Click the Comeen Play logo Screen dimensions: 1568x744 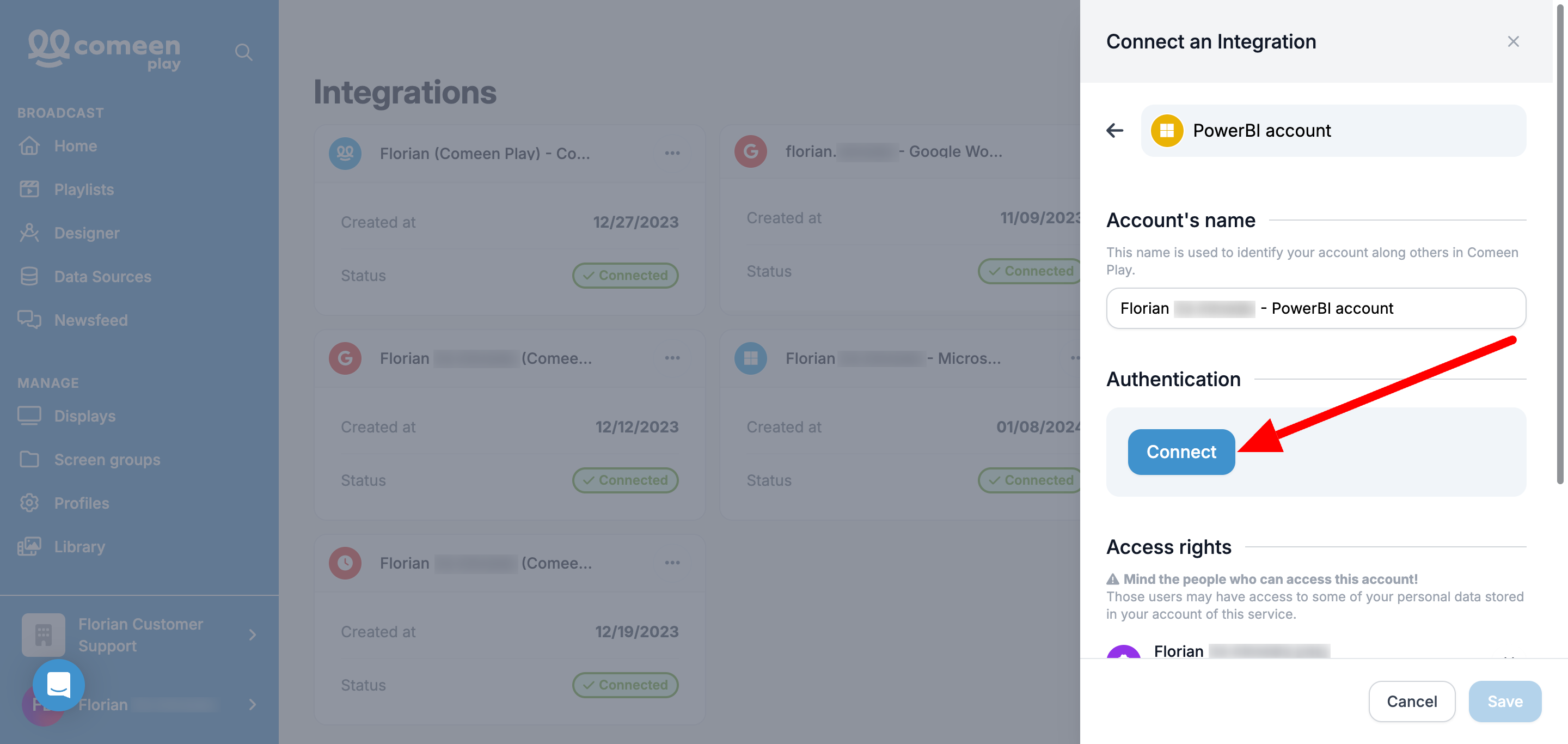[105, 50]
